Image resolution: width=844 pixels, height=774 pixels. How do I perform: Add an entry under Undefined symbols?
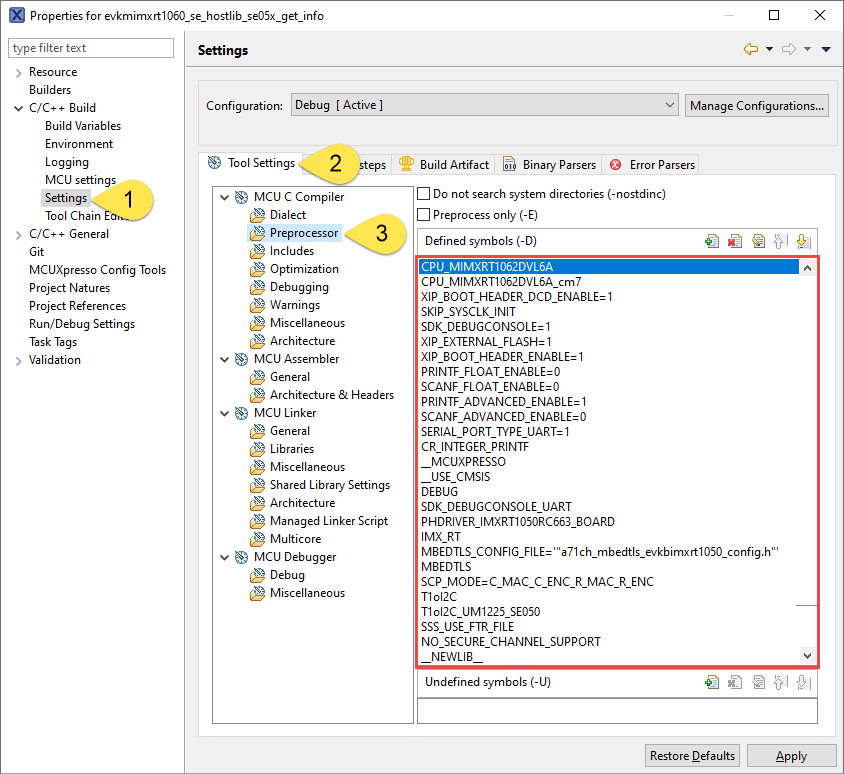tap(712, 681)
